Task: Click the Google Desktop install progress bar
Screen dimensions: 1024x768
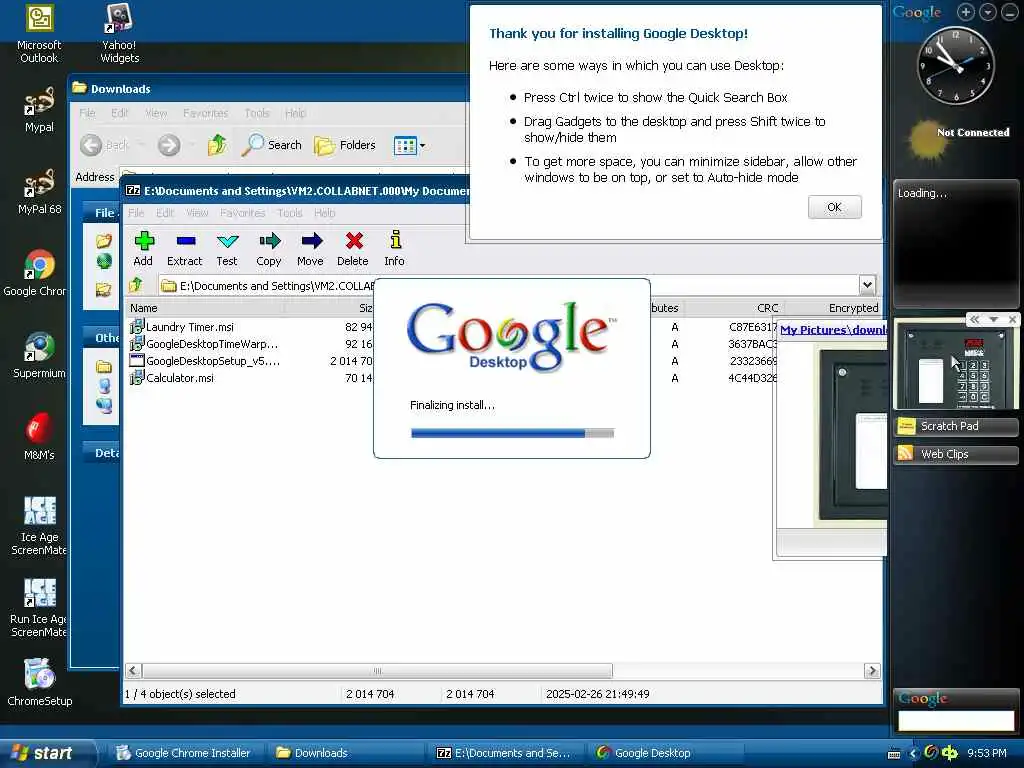Action: (513, 433)
